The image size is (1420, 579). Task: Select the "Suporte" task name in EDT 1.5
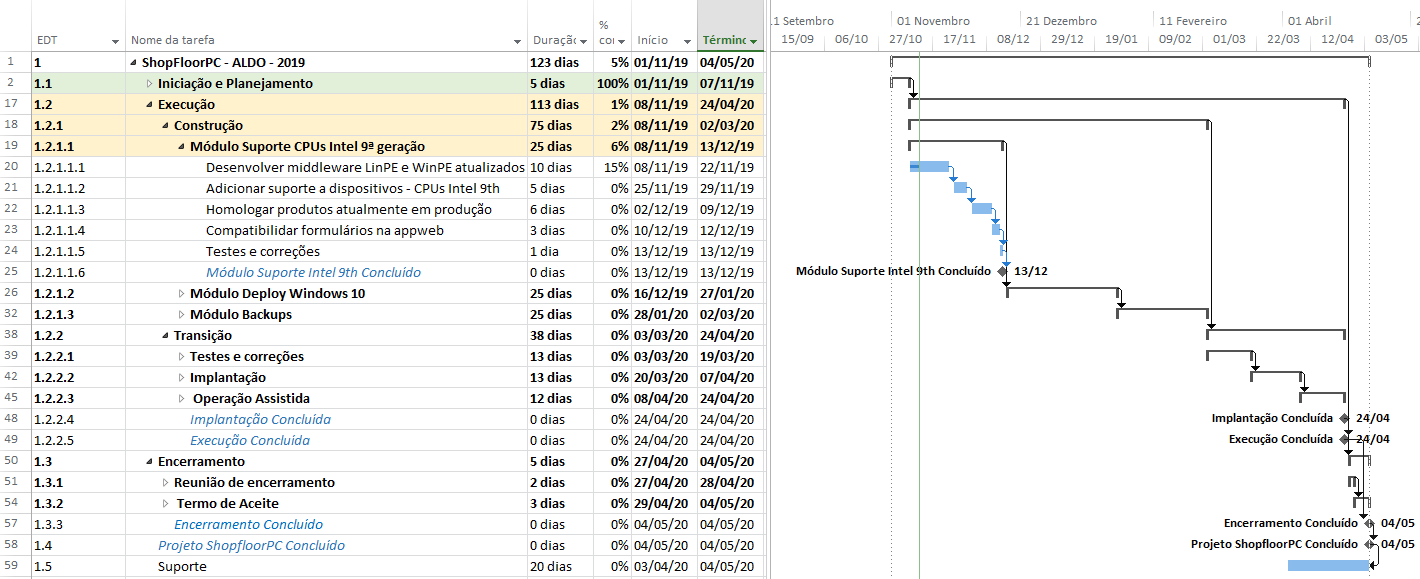click(182, 567)
